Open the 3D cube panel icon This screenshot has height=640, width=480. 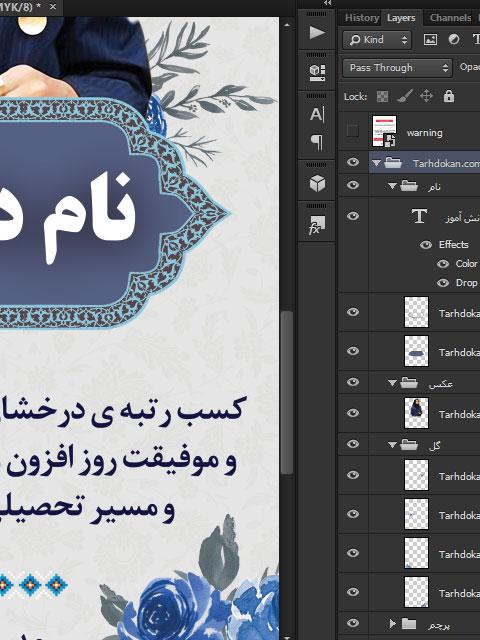click(317, 183)
